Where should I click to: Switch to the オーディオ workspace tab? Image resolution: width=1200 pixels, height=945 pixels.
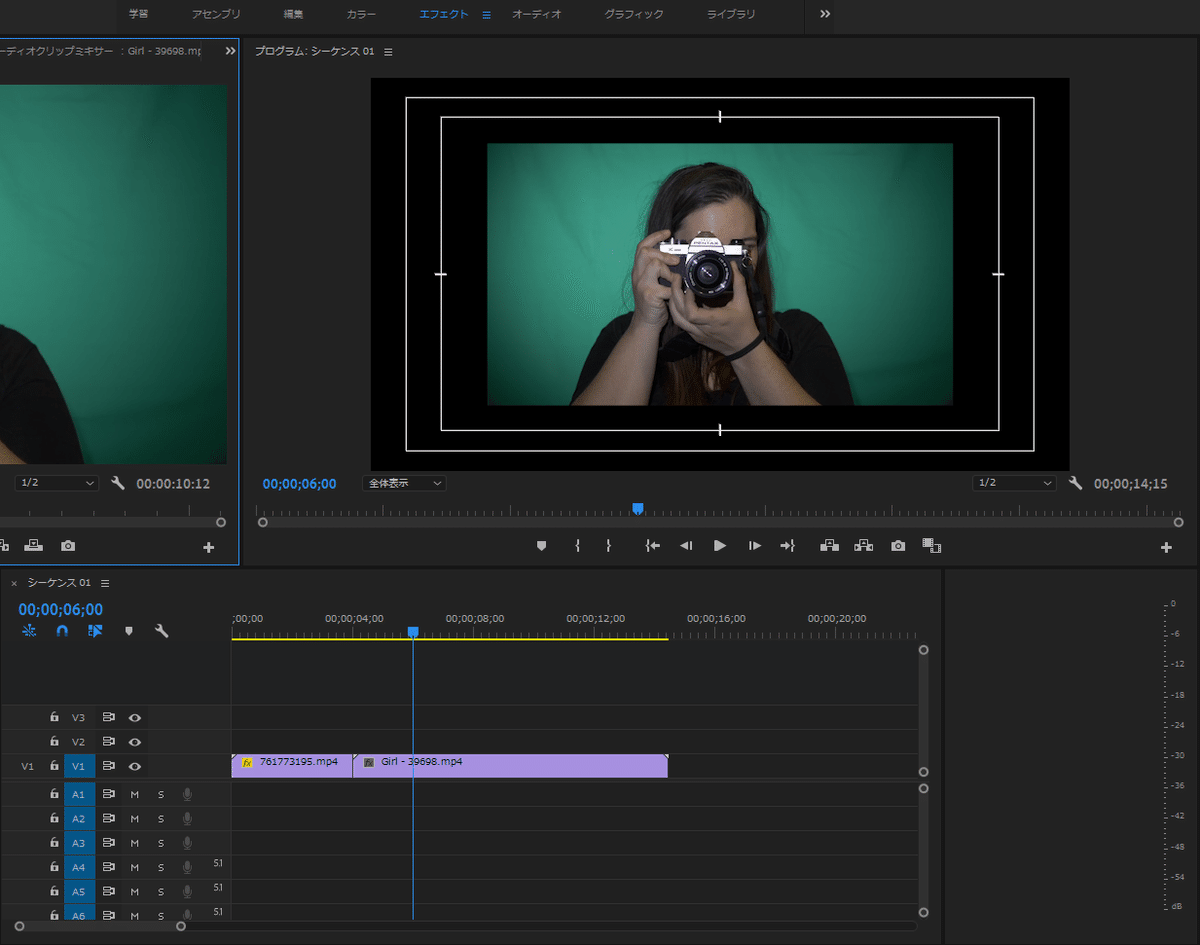pos(537,15)
